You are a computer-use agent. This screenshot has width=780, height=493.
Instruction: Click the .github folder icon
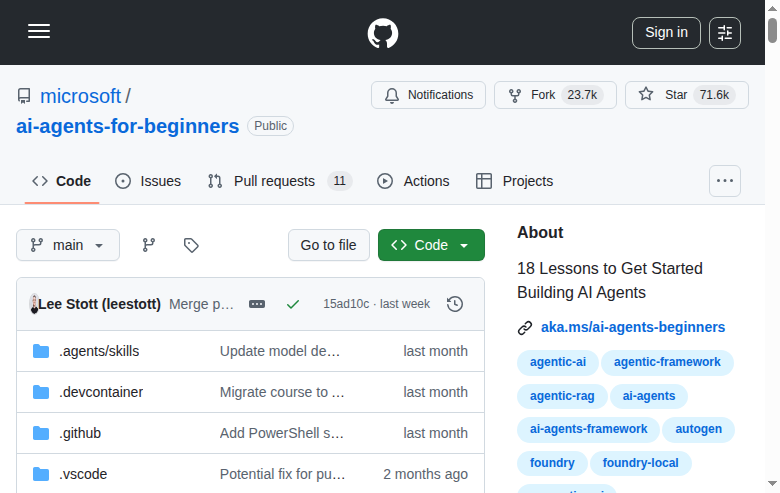41,433
